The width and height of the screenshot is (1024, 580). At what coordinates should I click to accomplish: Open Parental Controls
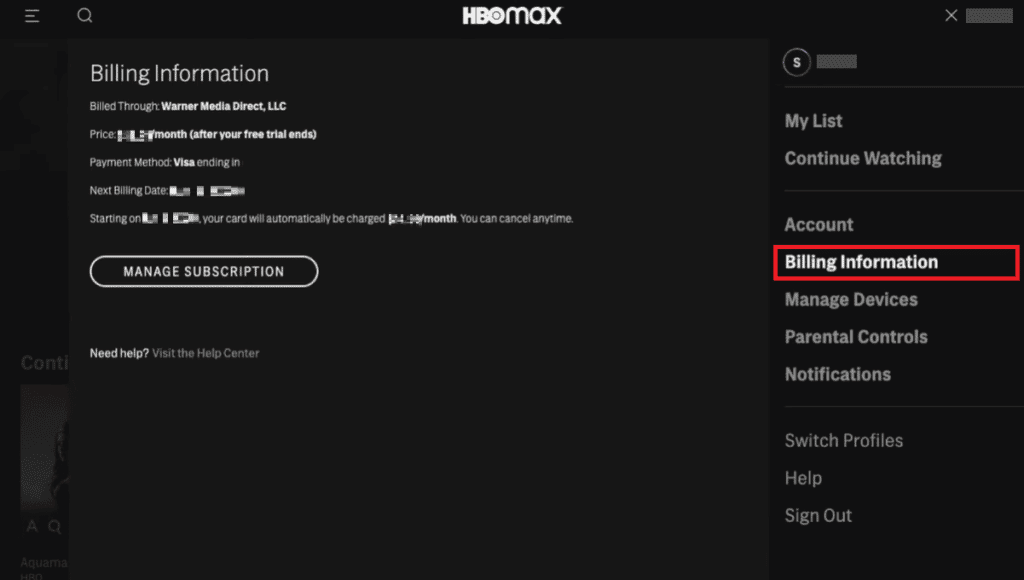click(x=856, y=337)
